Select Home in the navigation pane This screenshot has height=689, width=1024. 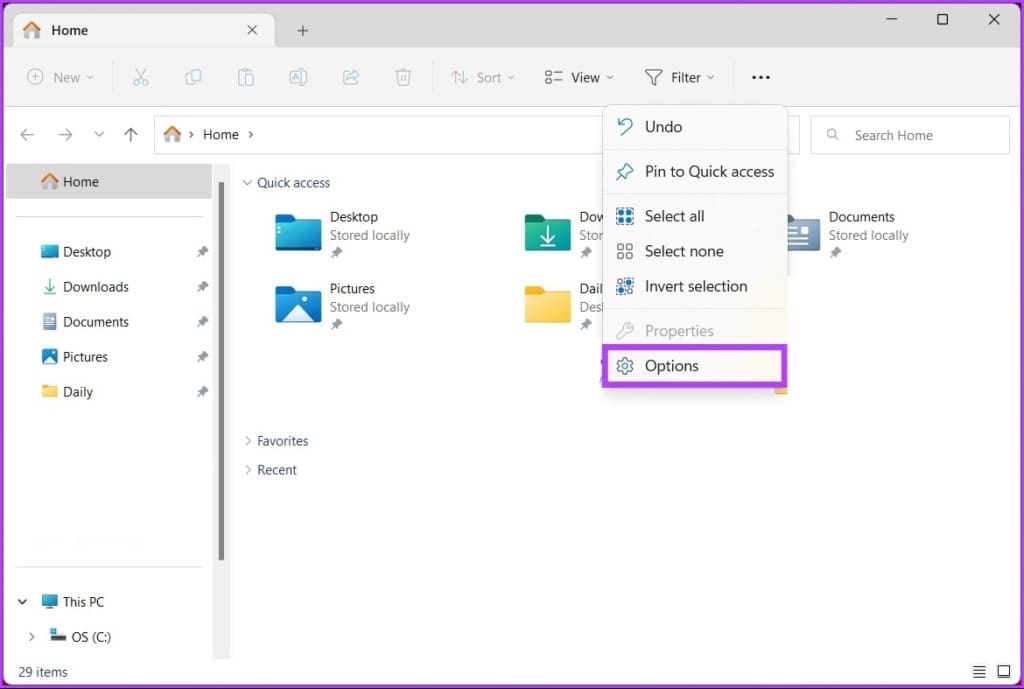coord(109,182)
